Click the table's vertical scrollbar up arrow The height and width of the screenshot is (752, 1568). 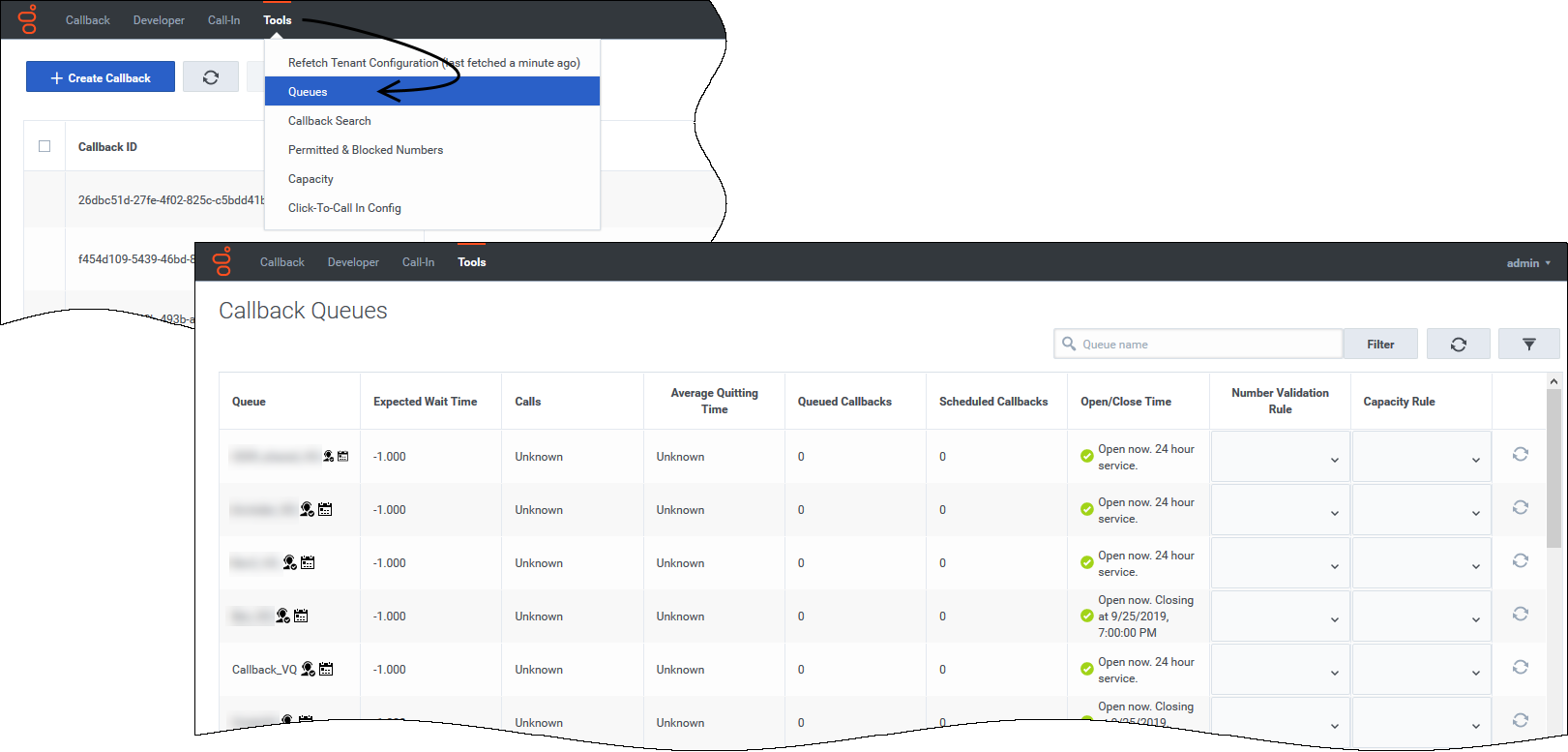click(1553, 381)
